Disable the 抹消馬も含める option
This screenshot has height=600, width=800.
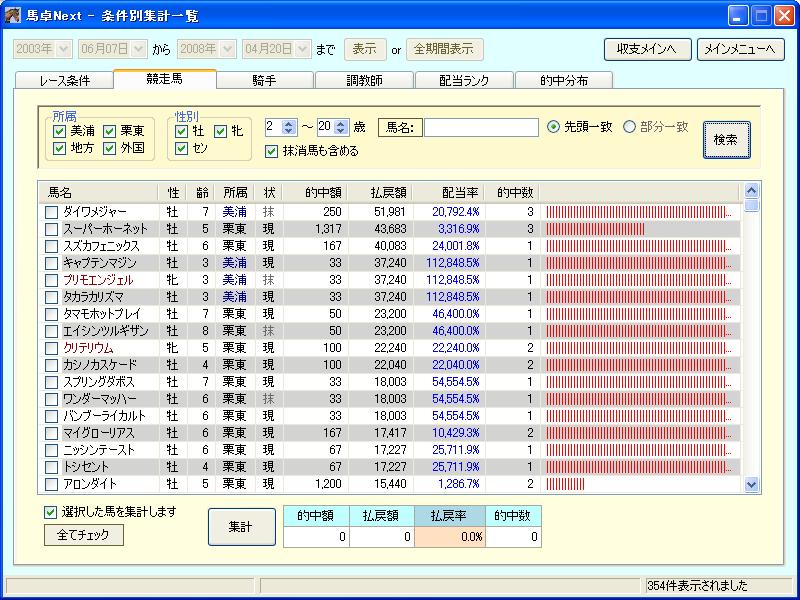[x=272, y=151]
